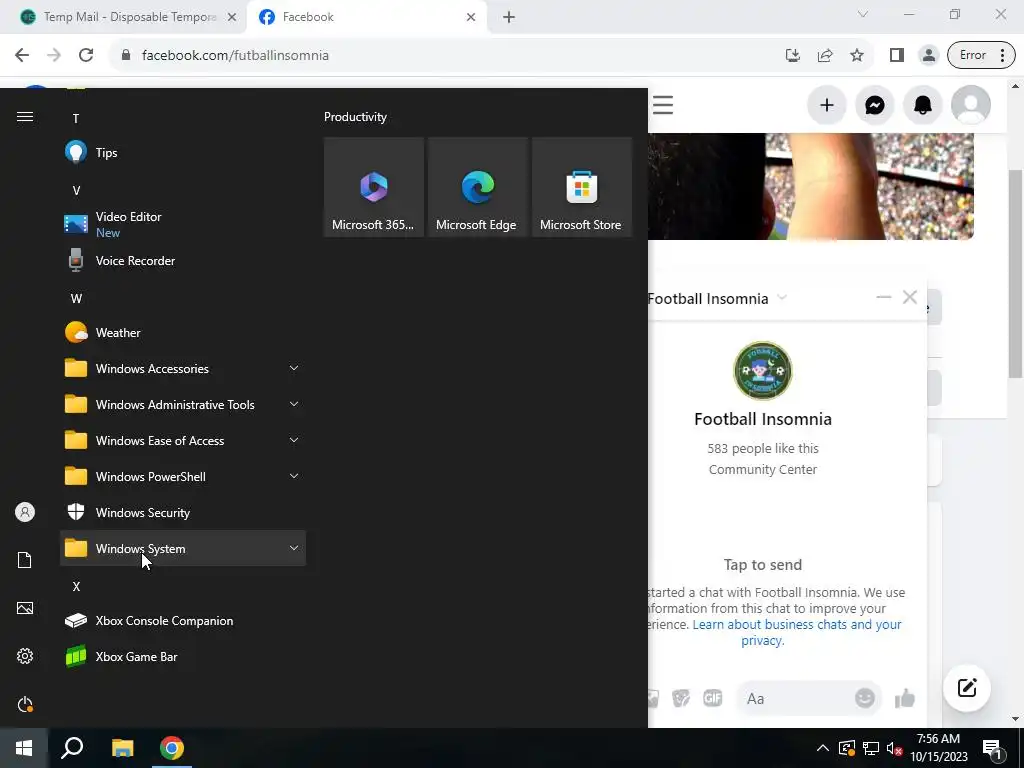Expand the Windows PowerShell folder
Screen dimensions: 1024x768
[x=183, y=477]
